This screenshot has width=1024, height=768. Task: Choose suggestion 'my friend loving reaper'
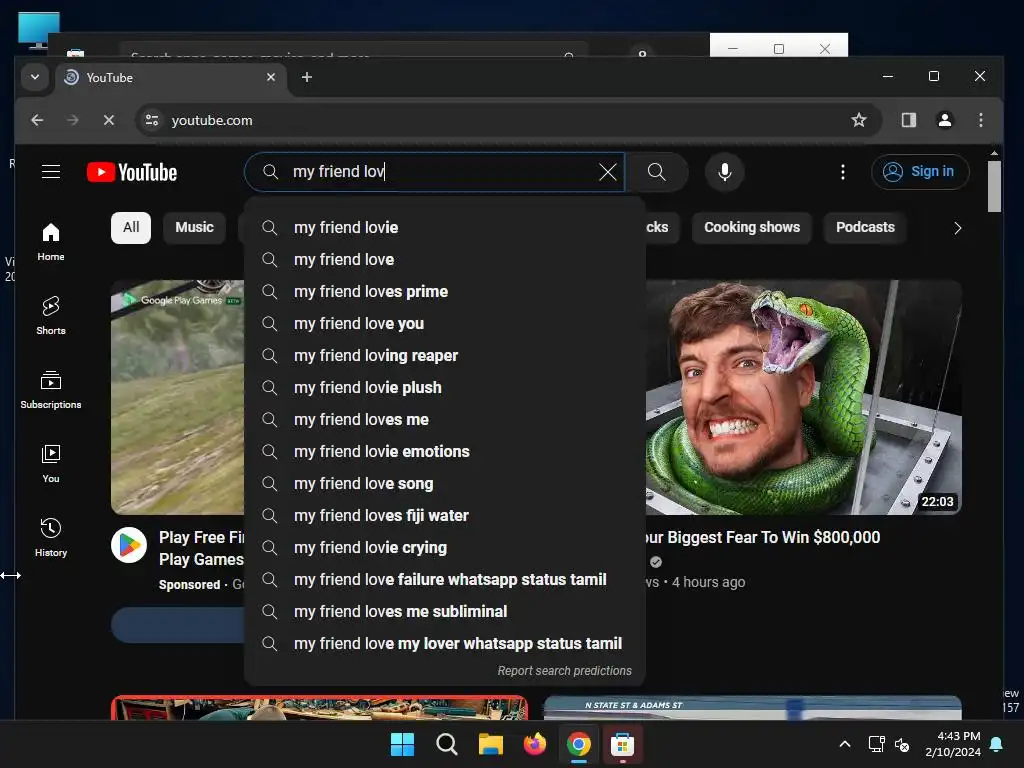pos(445,355)
